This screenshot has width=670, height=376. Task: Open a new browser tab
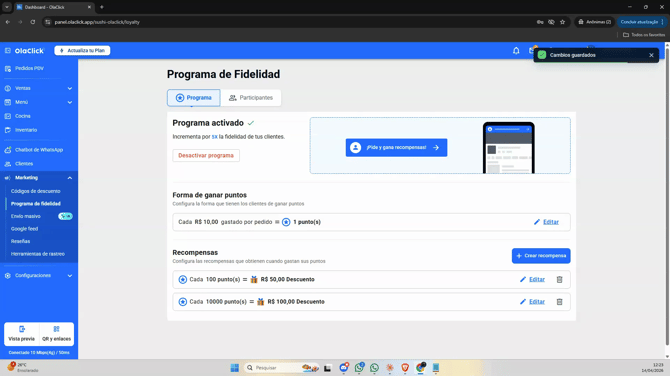[102, 7]
